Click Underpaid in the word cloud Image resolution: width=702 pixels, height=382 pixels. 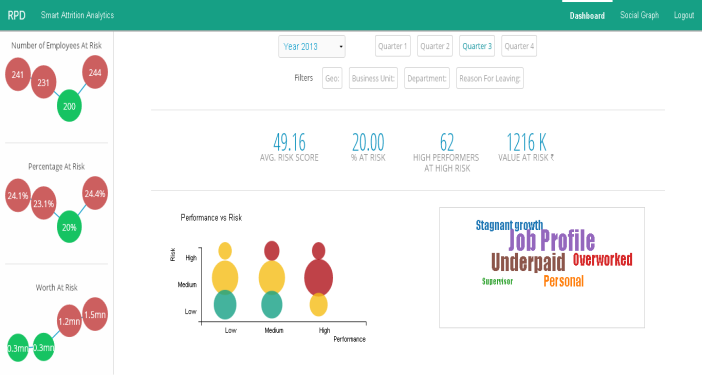[528, 262]
